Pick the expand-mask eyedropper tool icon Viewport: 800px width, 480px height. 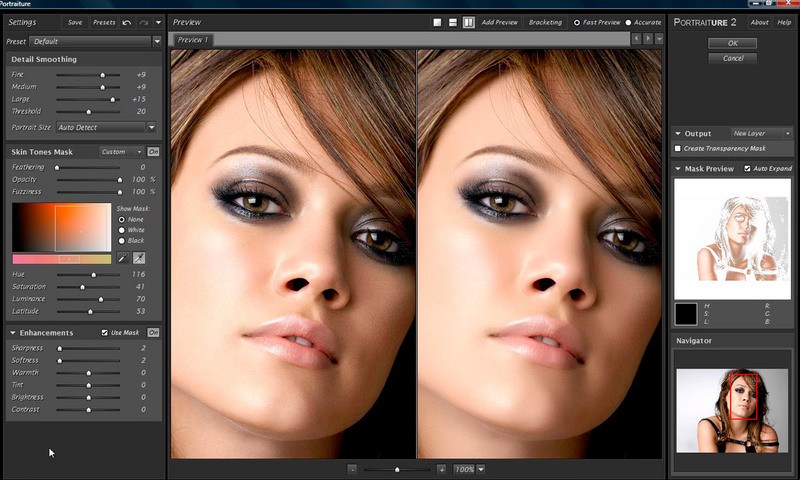click(x=139, y=258)
